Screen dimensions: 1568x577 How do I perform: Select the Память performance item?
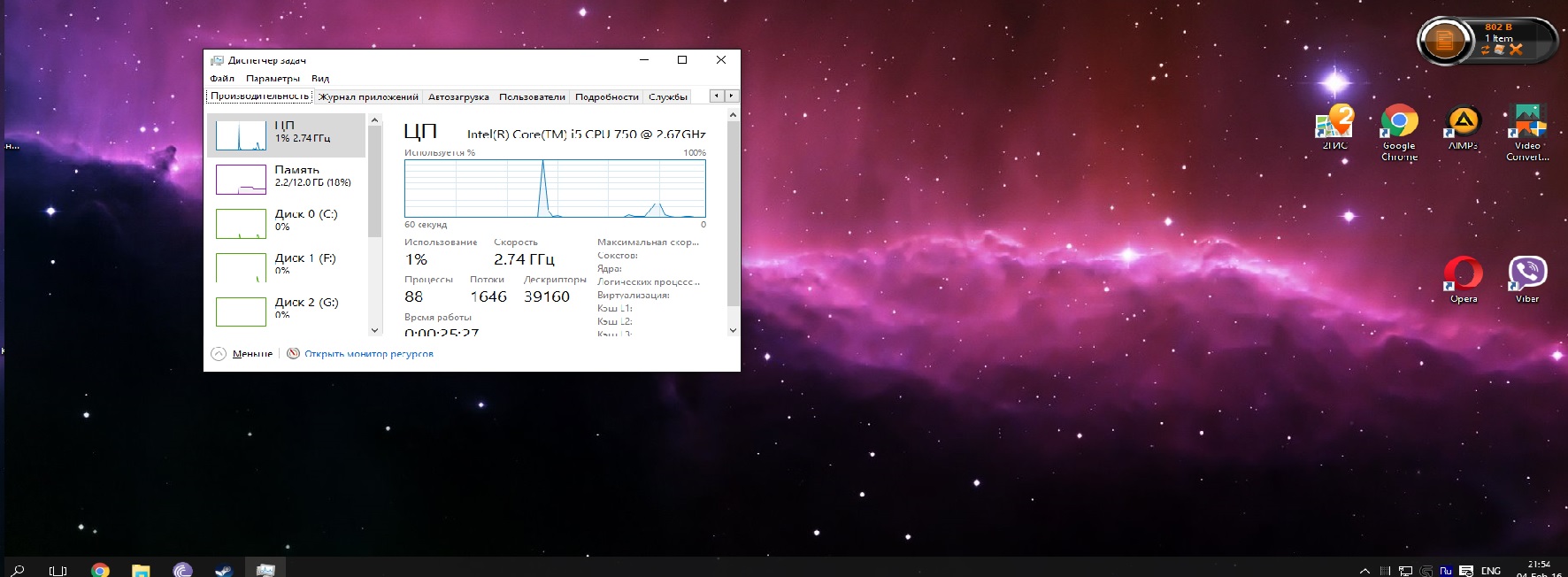point(286,180)
